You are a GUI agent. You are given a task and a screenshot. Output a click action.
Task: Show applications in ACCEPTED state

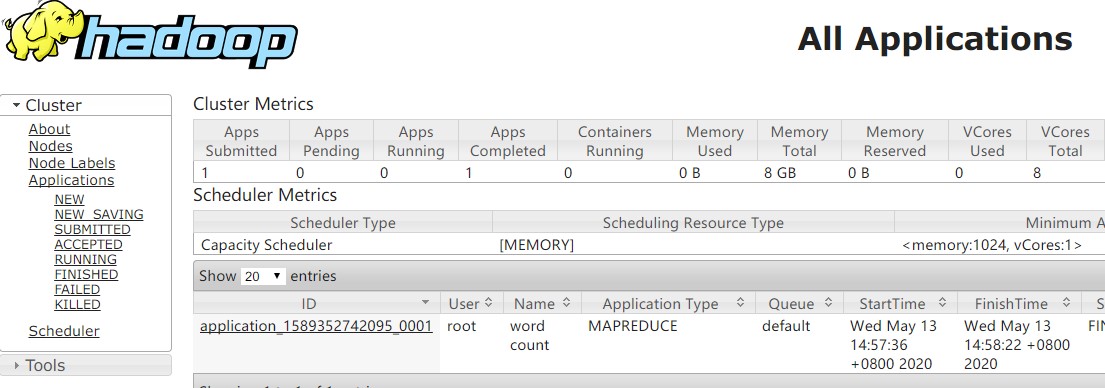click(88, 245)
